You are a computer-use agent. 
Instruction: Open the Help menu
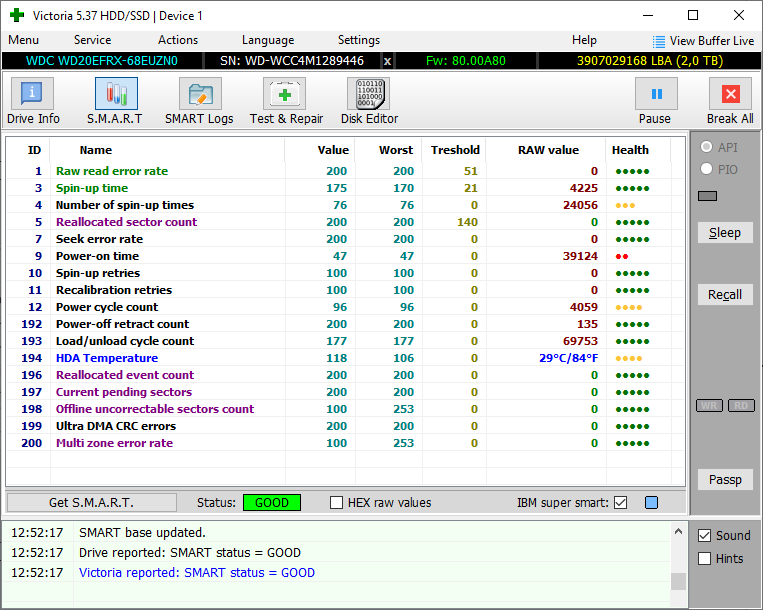point(584,40)
